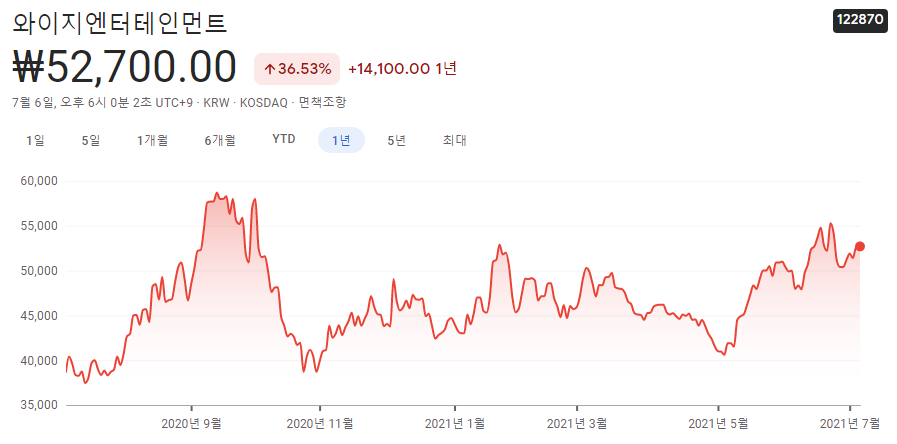Click the 55,000 y-axis label
This screenshot has width=897, height=444.
[39, 226]
